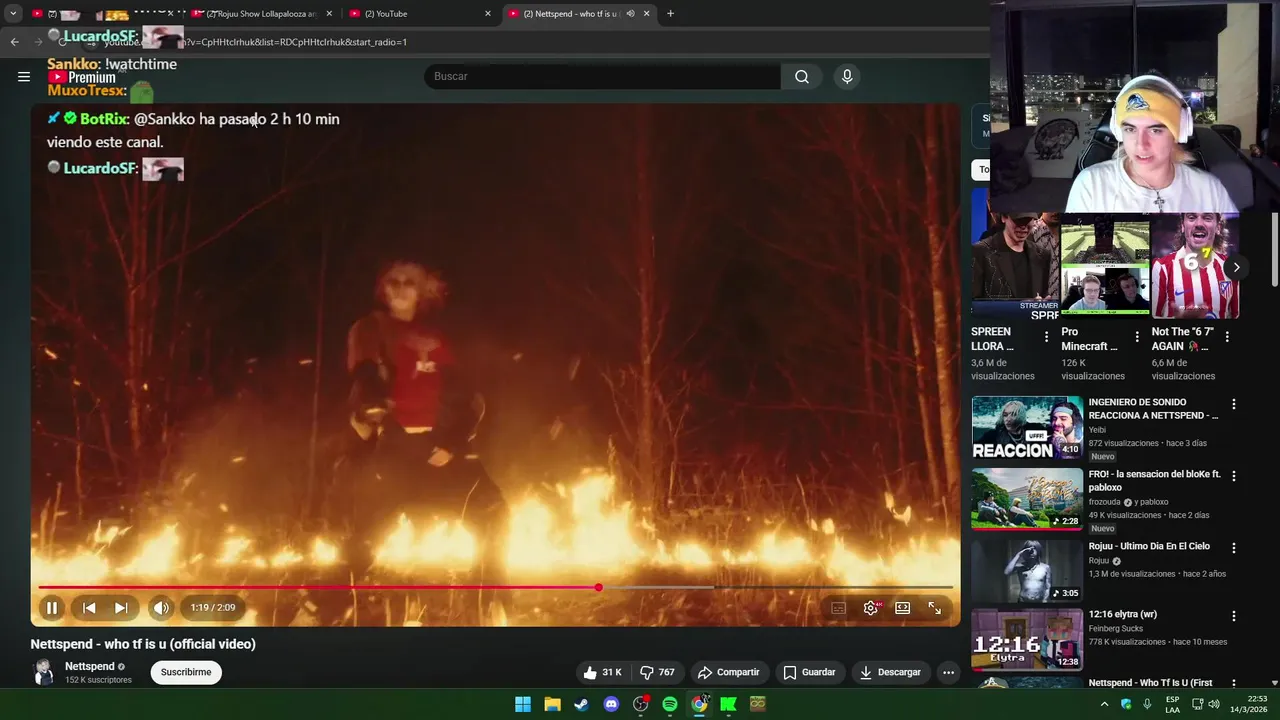
Task: Open OBS Studio from the taskbar
Action: [x=641, y=704]
